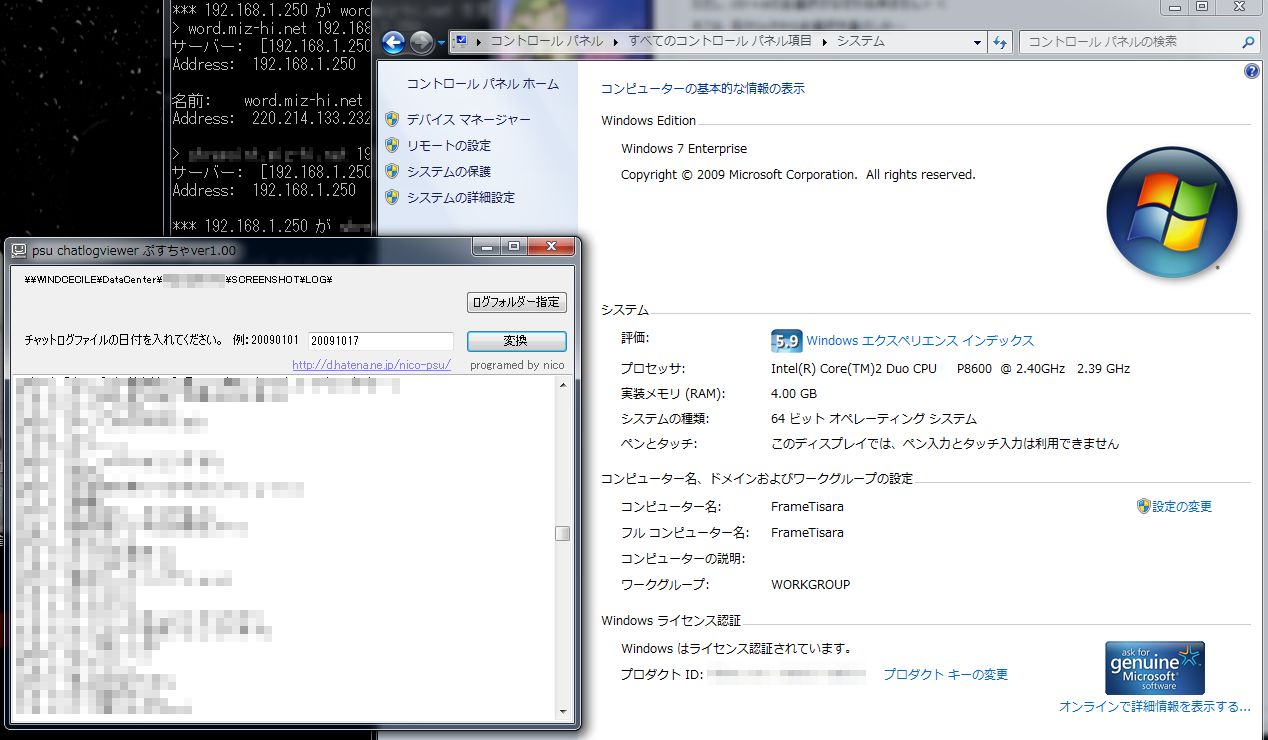The width and height of the screenshot is (1268, 740).
Task: Click shield icon beside システムの詳細設定
Action: pos(392,197)
